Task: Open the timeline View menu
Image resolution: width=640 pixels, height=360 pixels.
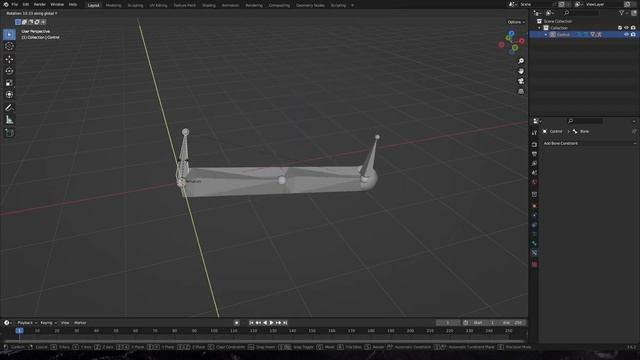Action: [x=65, y=322]
